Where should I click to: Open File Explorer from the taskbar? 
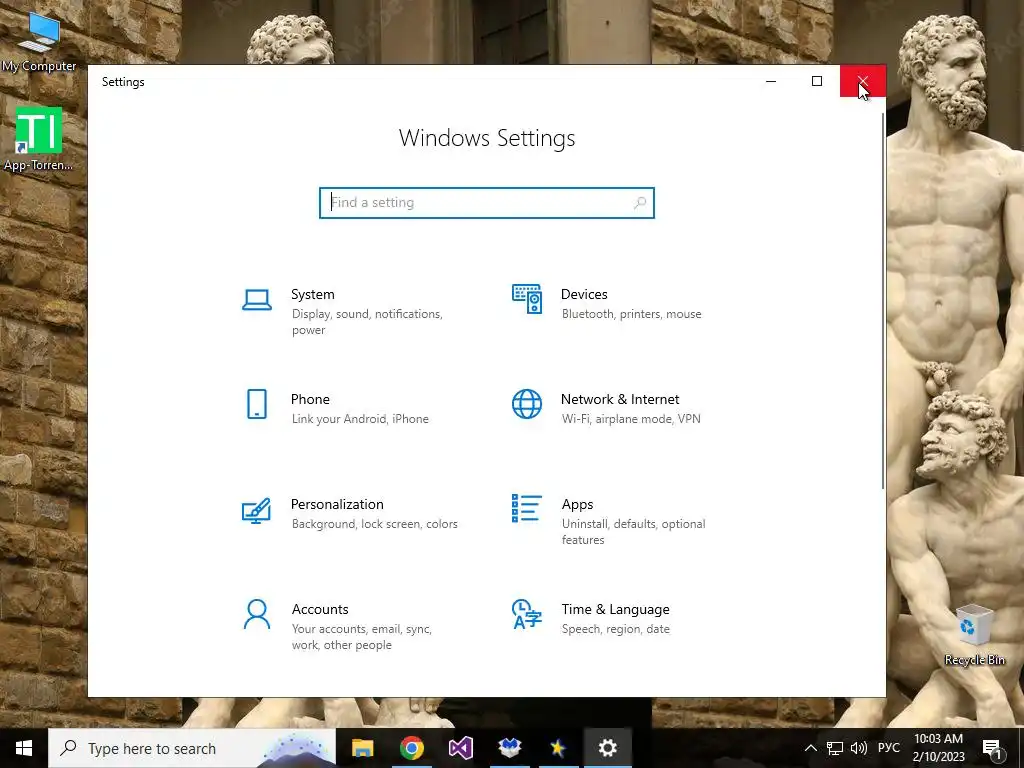[x=362, y=748]
